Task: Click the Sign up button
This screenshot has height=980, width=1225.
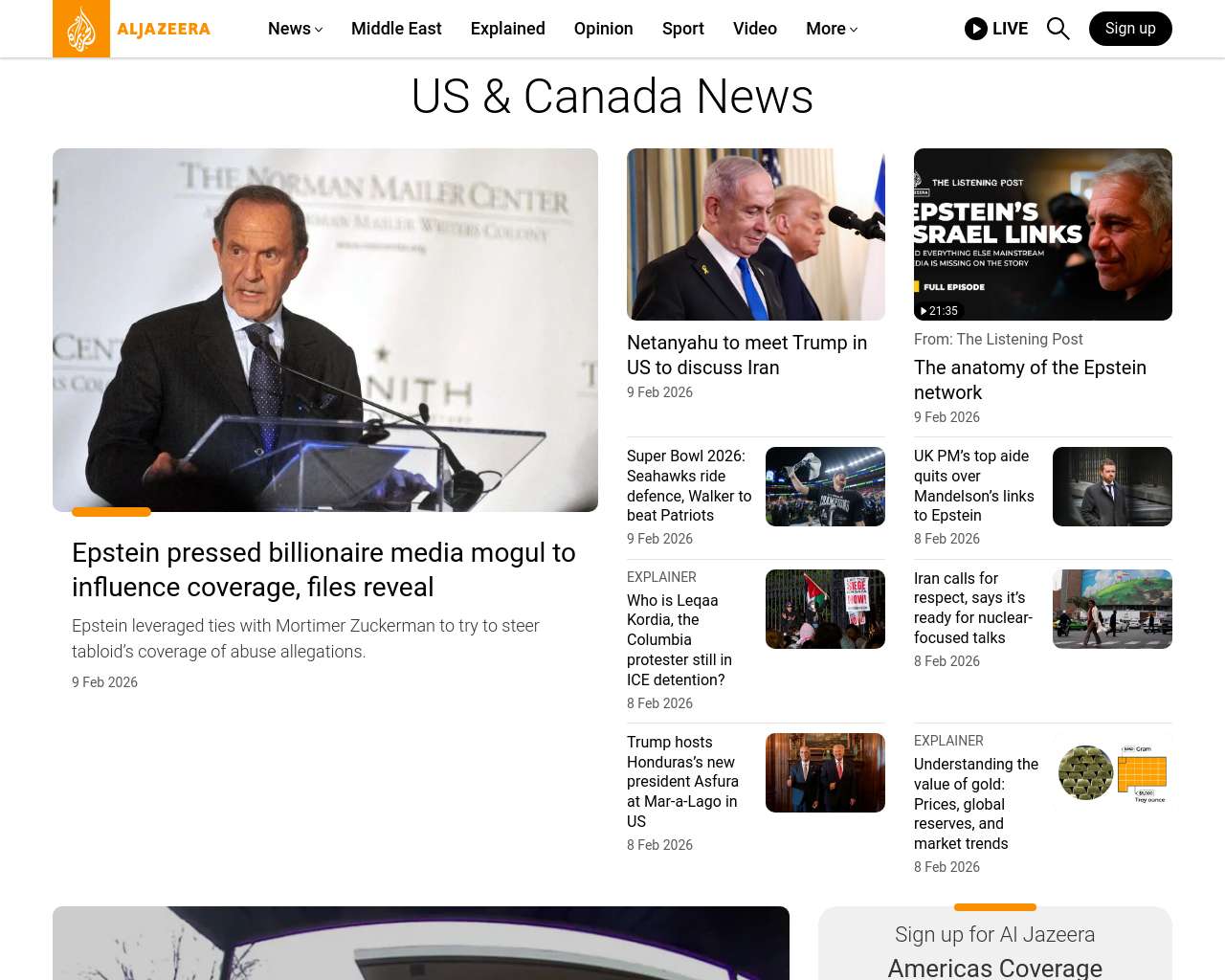Action: 1130,29
